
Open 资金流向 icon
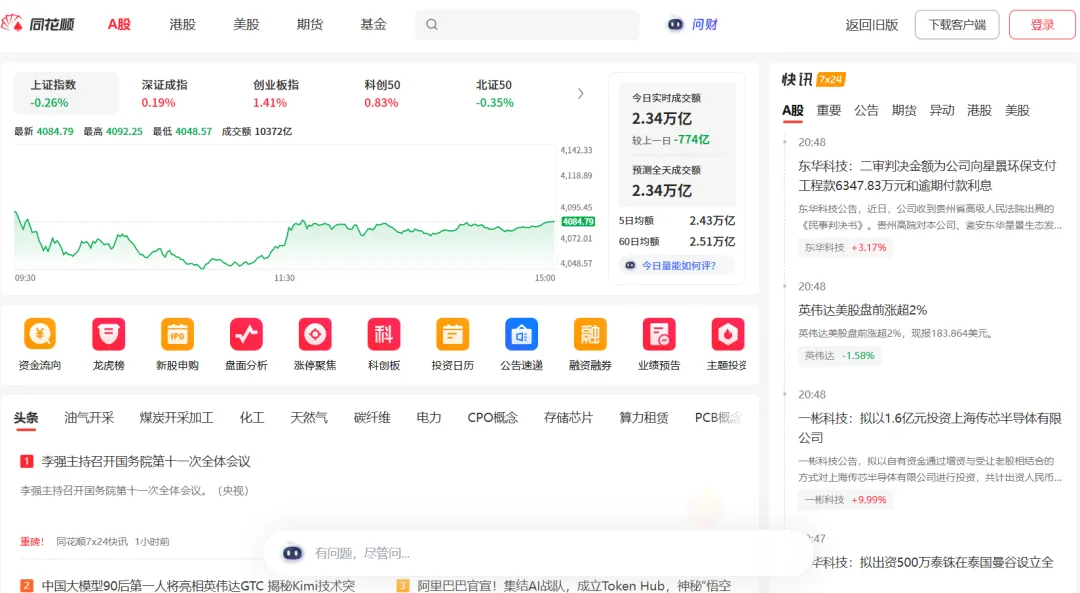point(40,334)
